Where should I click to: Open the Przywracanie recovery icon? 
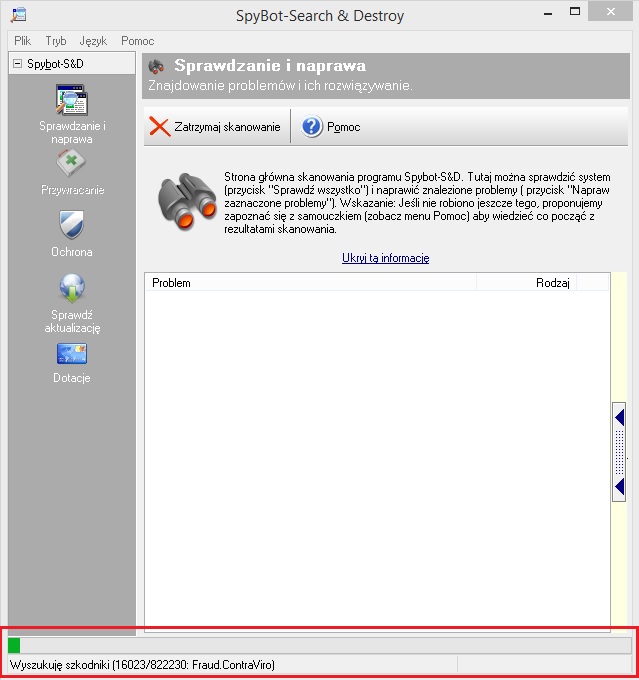(x=71, y=163)
